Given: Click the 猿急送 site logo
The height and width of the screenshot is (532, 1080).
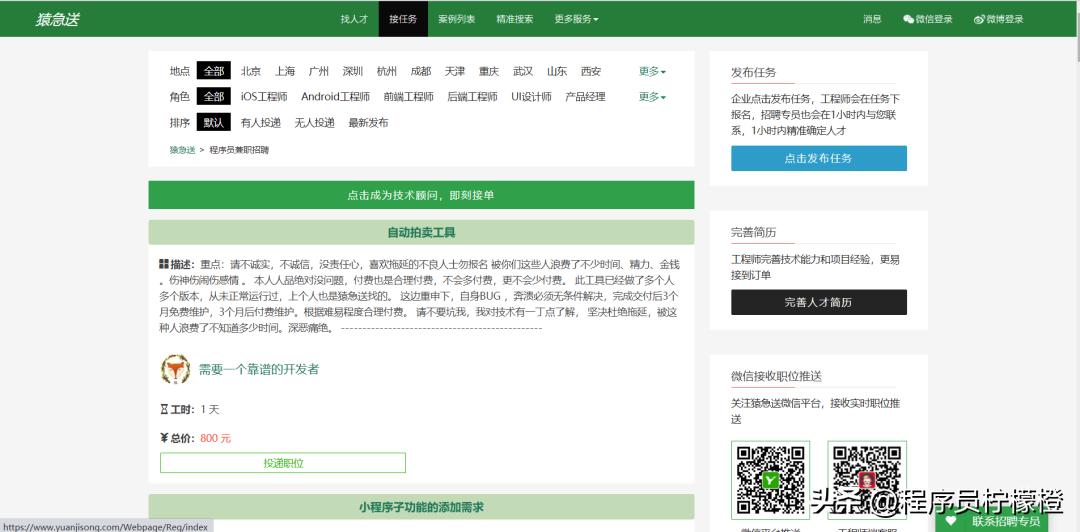Looking at the screenshot, I should point(57,19).
